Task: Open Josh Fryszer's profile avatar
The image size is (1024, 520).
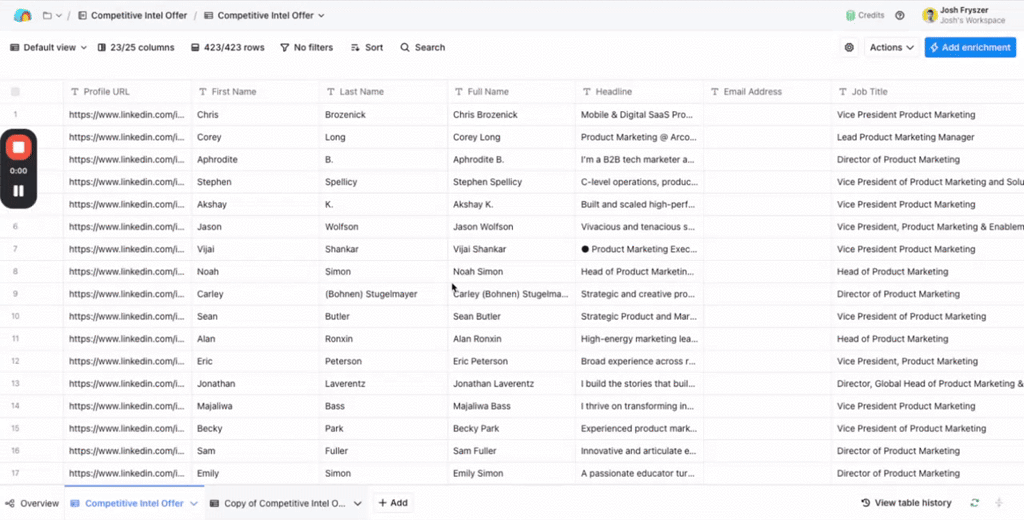Action: (929, 15)
